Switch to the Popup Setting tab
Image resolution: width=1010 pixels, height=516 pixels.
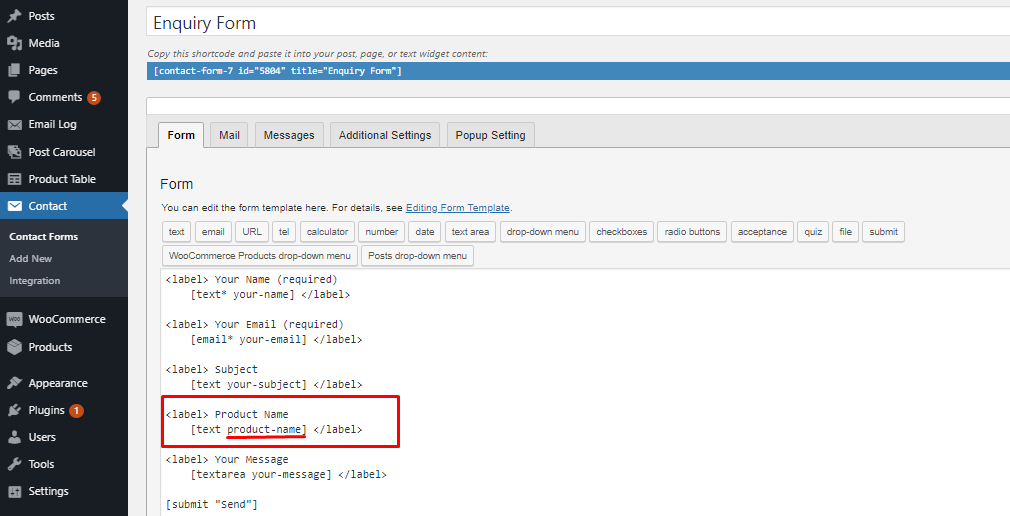pos(491,135)
